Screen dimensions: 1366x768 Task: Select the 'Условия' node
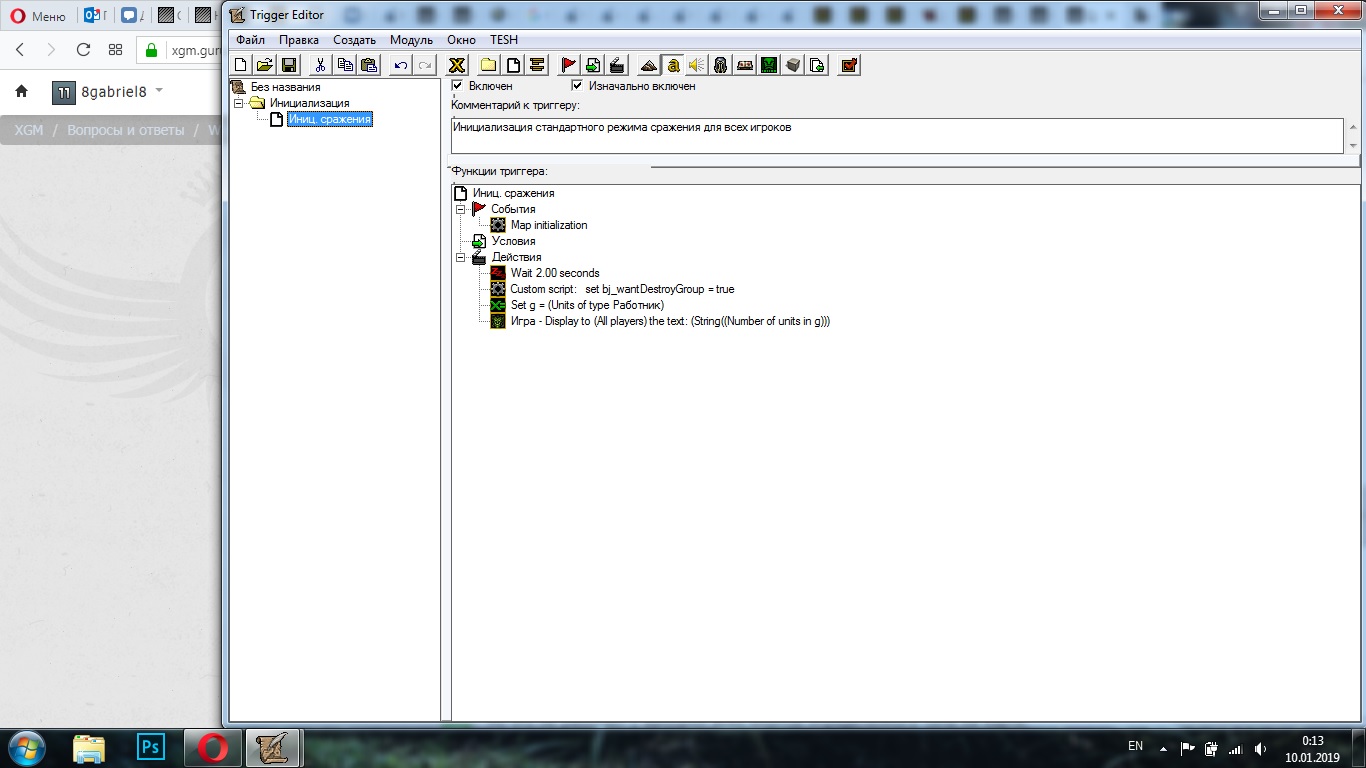click(513, 241)
